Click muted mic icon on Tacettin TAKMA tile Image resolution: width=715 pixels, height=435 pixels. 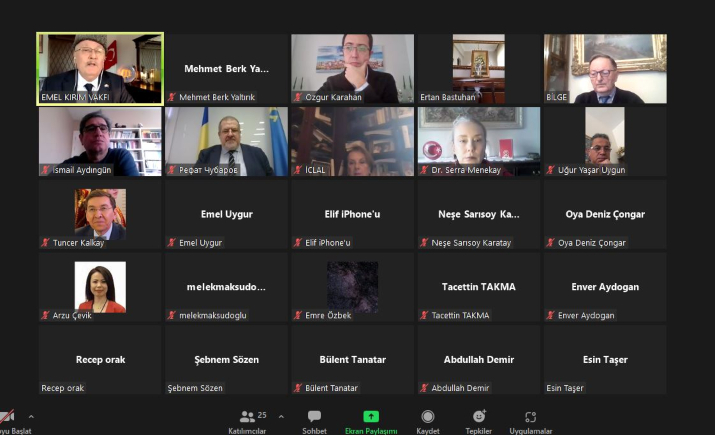[x=425, y=316]
